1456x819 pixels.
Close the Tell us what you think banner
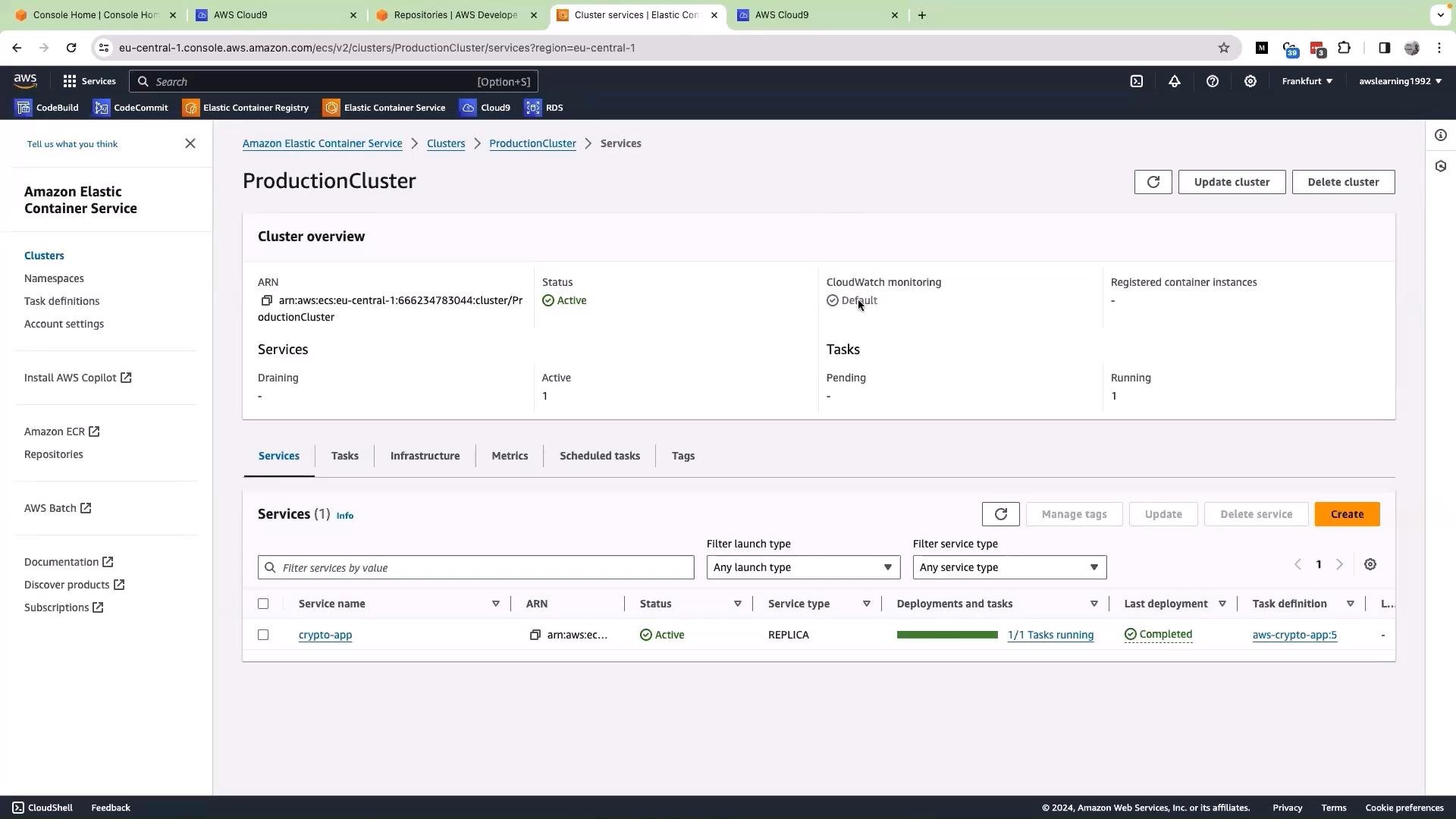(190, 143)
